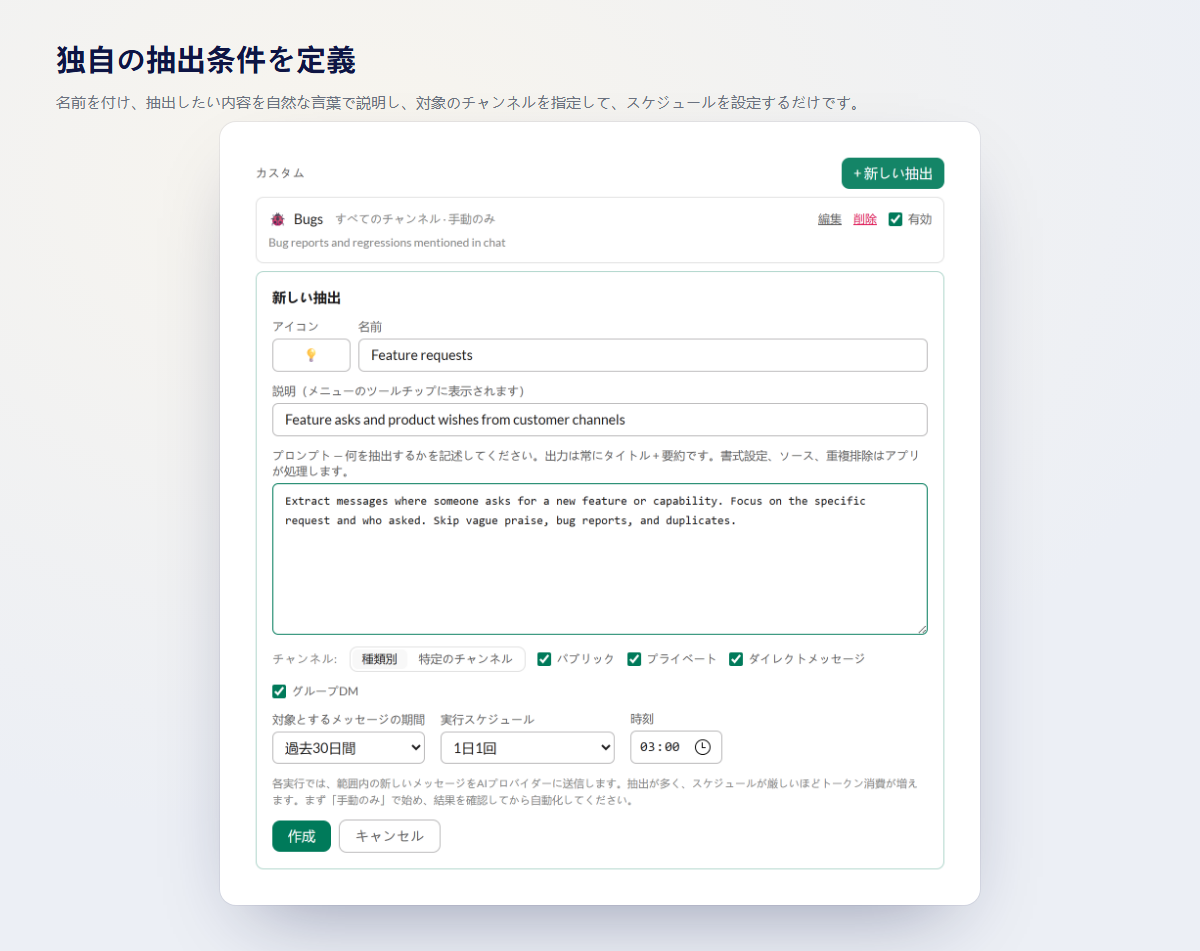Click the 実行スケジュール label
The width and height of the screenshot is (1200, 951).
[487, 719]
